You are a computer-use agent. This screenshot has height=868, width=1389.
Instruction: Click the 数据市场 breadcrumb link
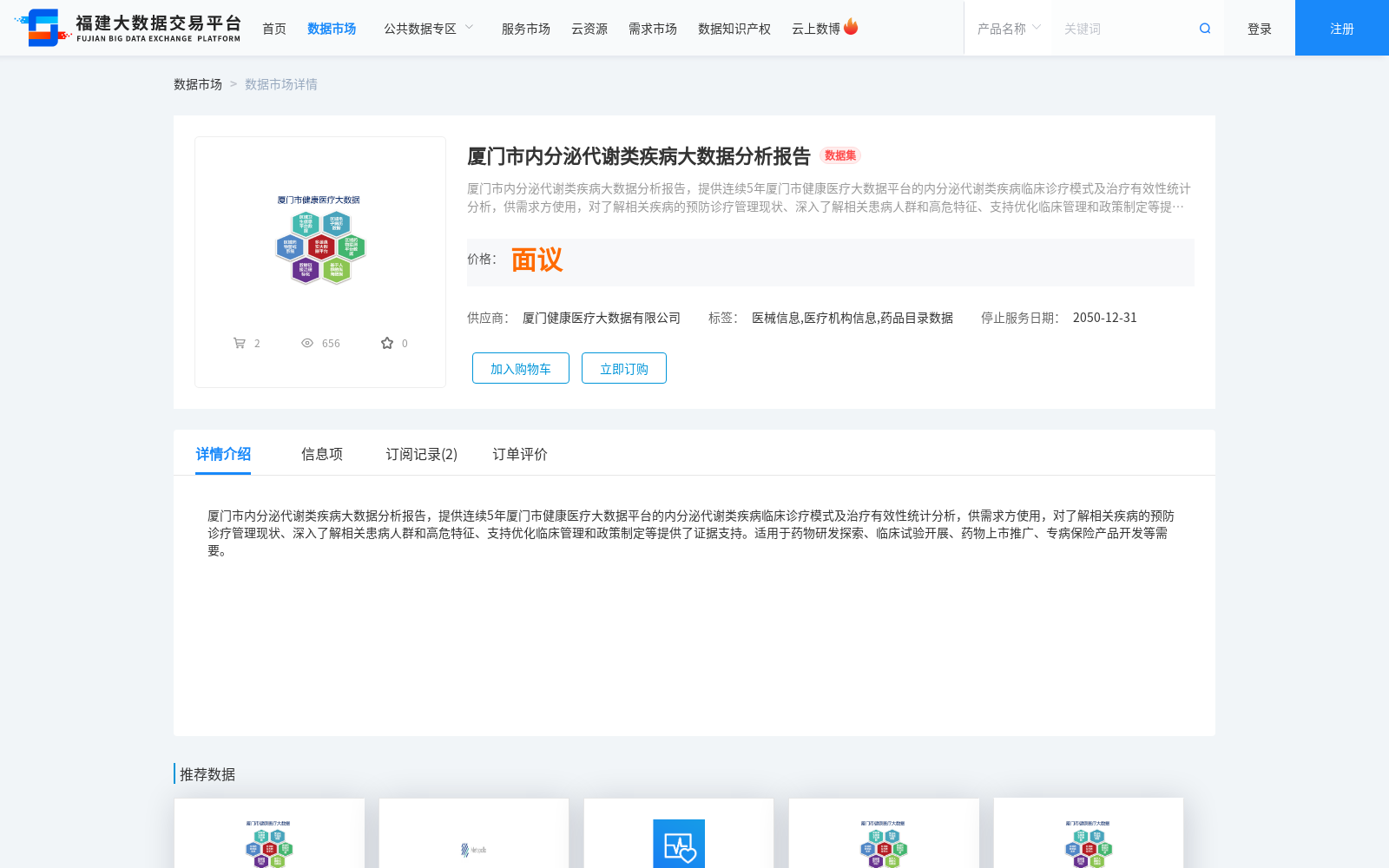click(198, 84)
